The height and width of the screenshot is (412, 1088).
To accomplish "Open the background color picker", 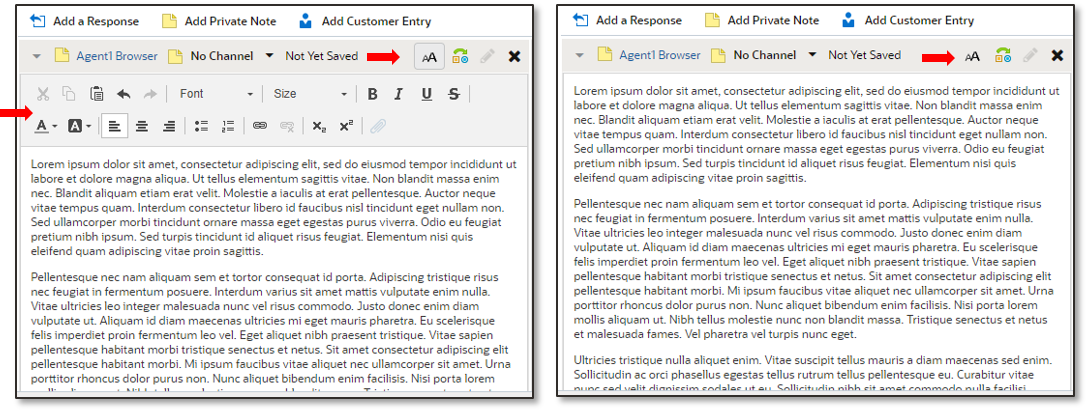I will point(79,126).
